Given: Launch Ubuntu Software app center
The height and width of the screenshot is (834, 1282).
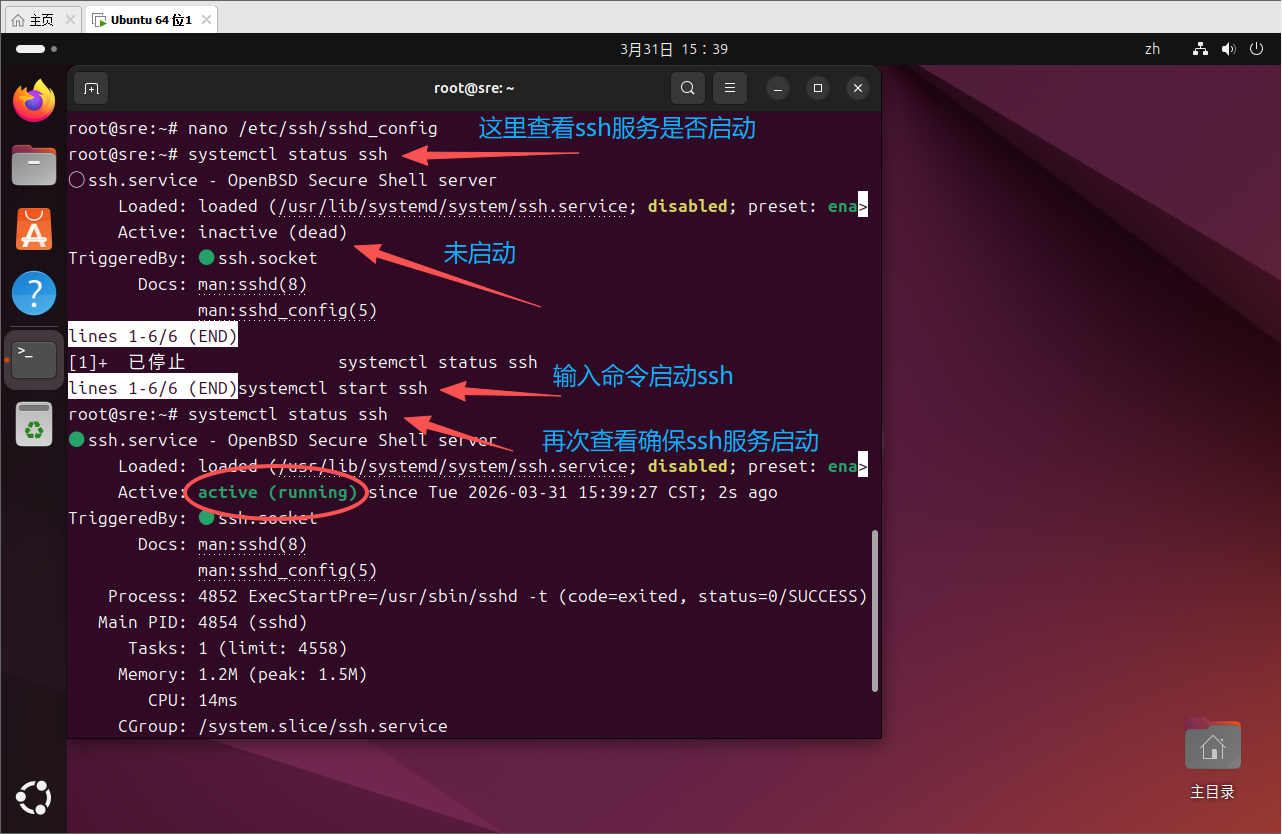Looking at the screenshot, I should click(34, 229).
